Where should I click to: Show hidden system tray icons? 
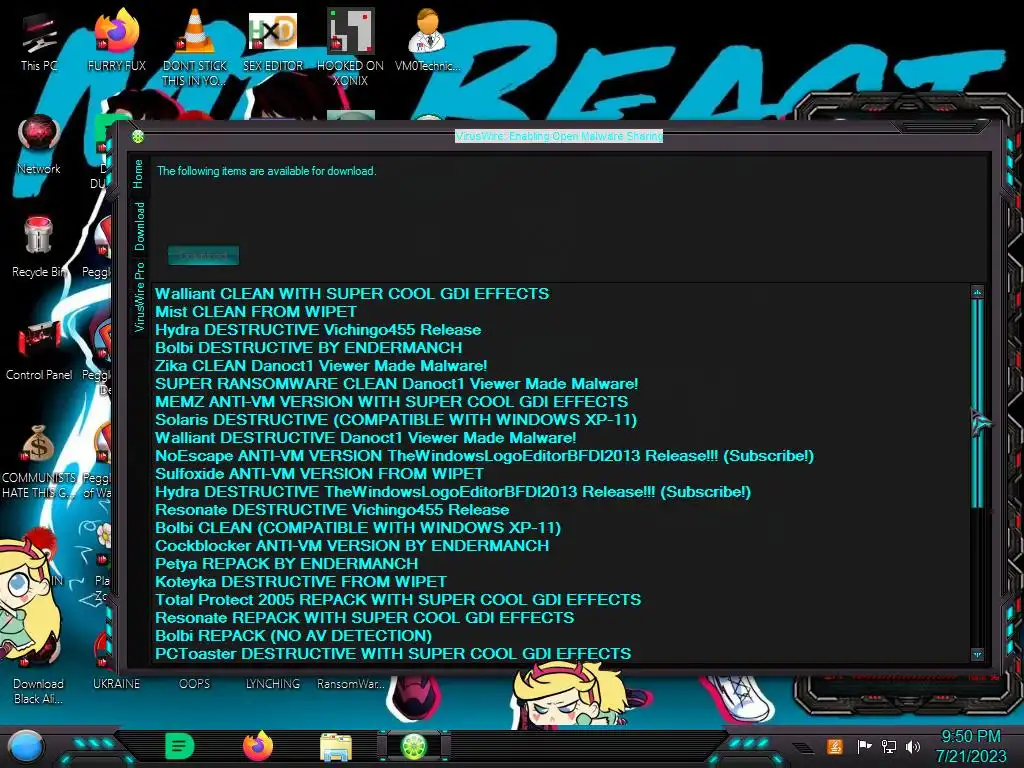[804, 748]
